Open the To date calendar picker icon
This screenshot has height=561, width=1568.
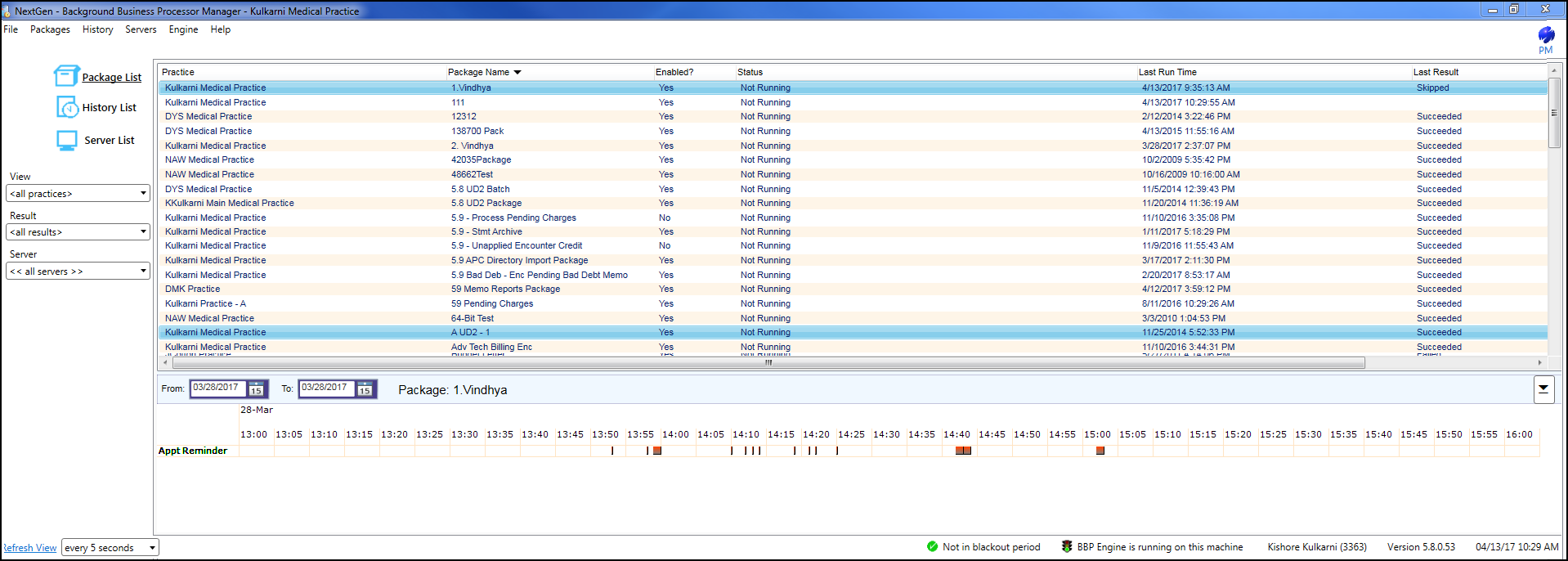365,389
